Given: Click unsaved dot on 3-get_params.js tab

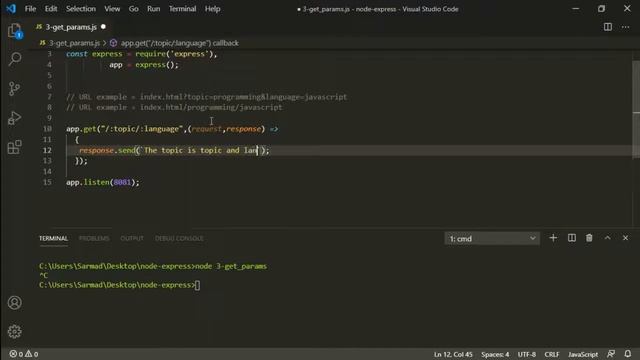Looking at the screenshot, I should pyautogui.click(x=103, y=27).
